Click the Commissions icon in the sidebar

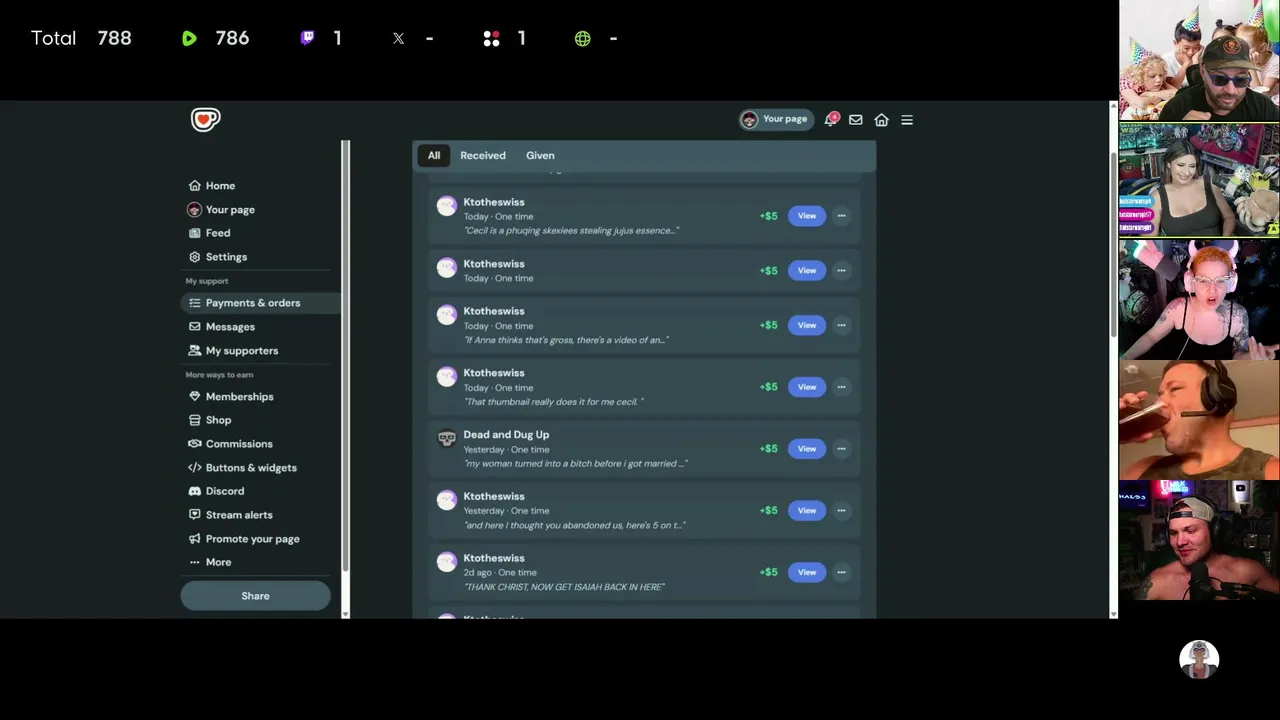click(195, 444)
